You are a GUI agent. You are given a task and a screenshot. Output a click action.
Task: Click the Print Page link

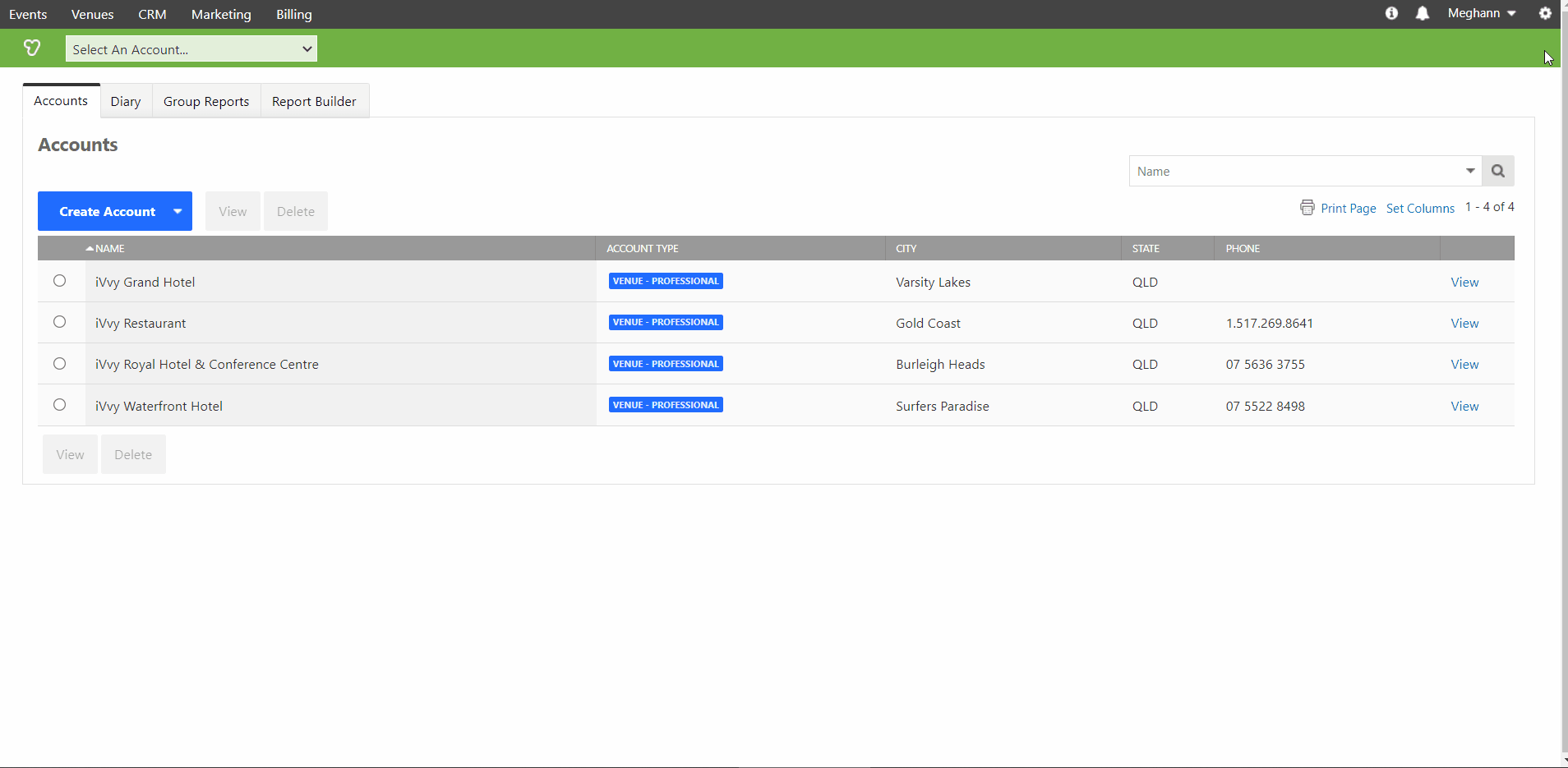(x=1349, y=208)
